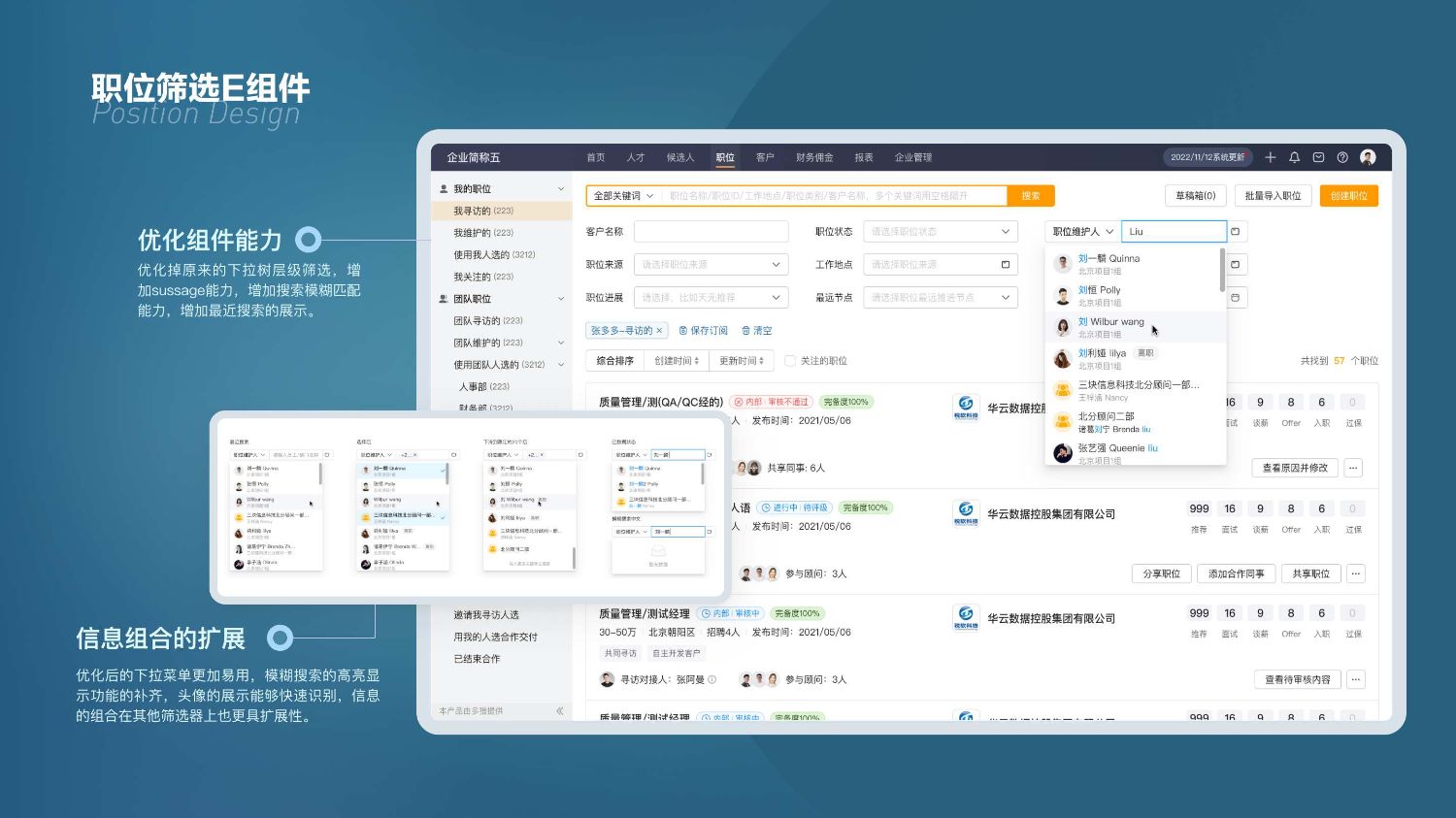This screenshot has height=818, width=1456.
Task: Sort by 创建时间
Action: coord(676,361)
